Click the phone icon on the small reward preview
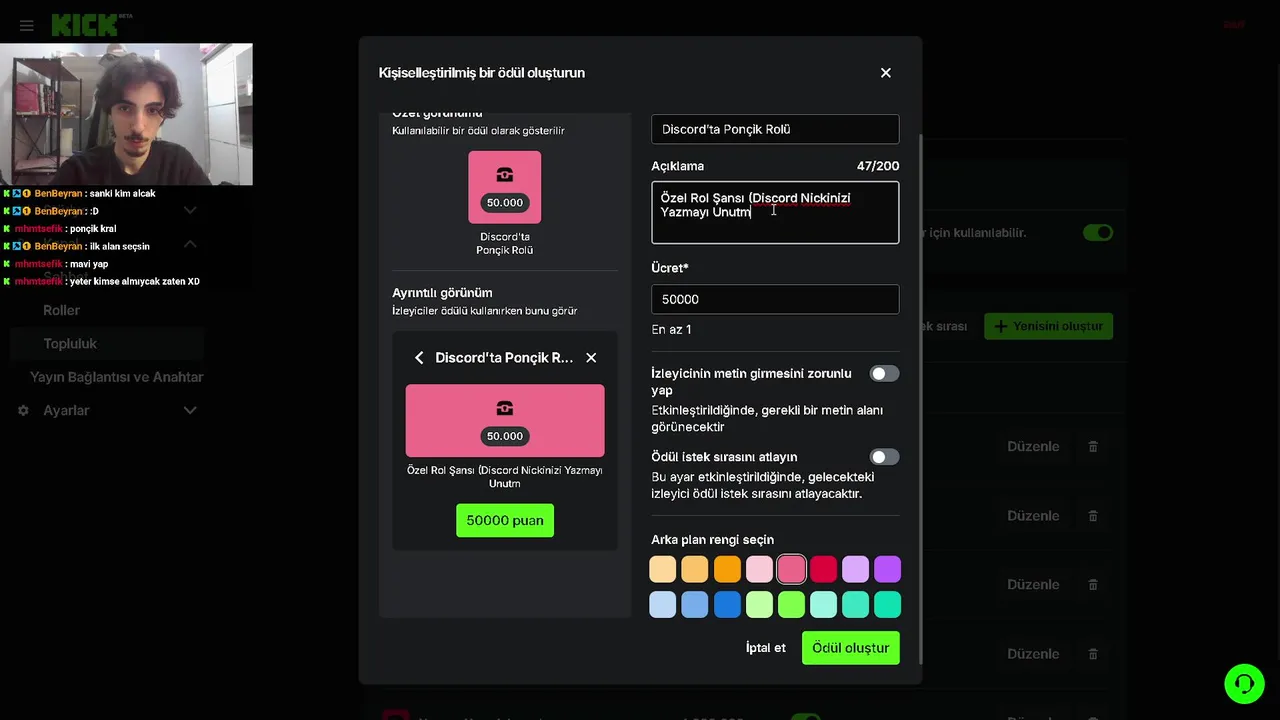 [x=505, y=175]
